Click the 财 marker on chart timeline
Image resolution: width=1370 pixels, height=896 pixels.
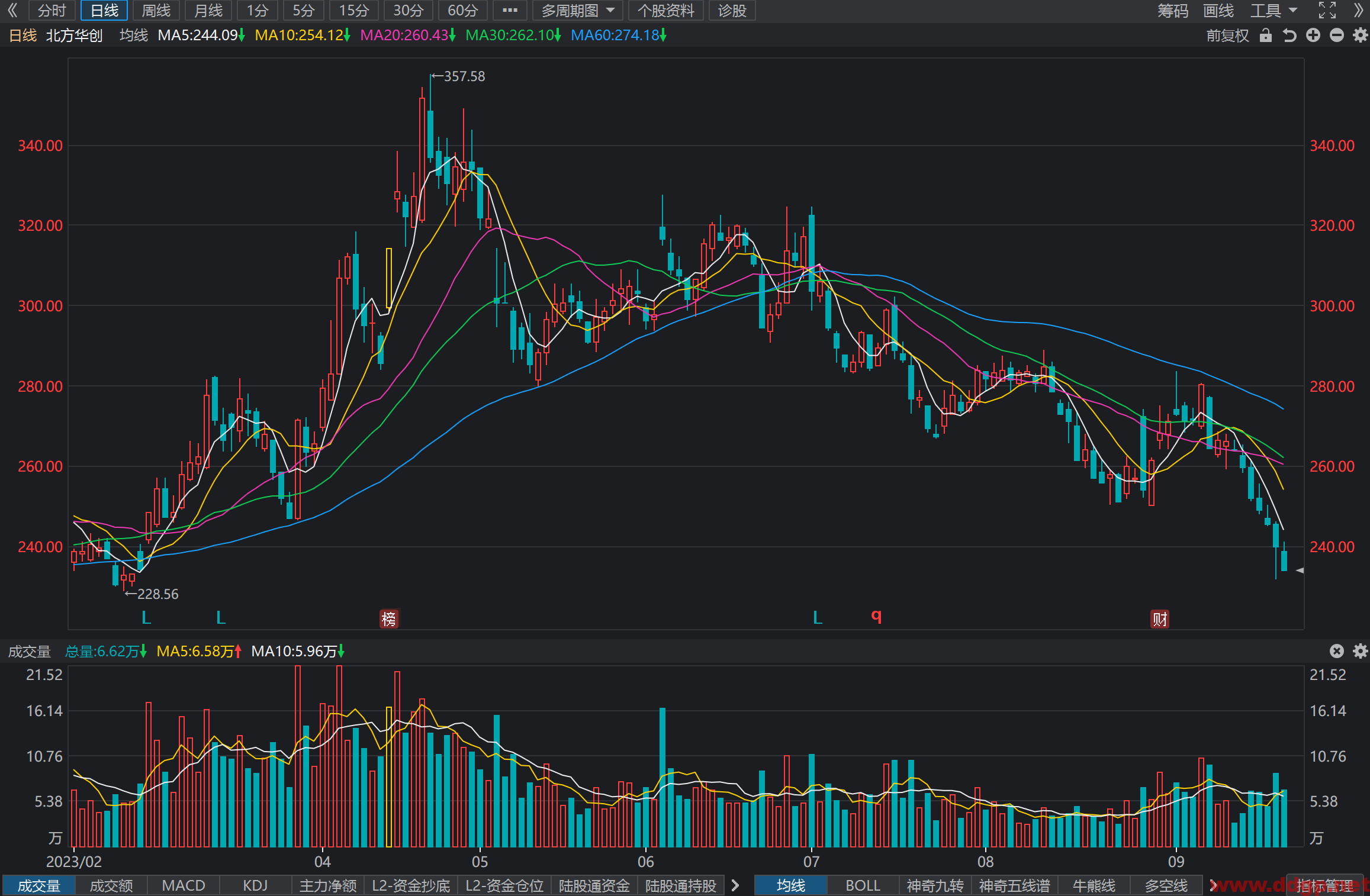tap(1159, 619)
